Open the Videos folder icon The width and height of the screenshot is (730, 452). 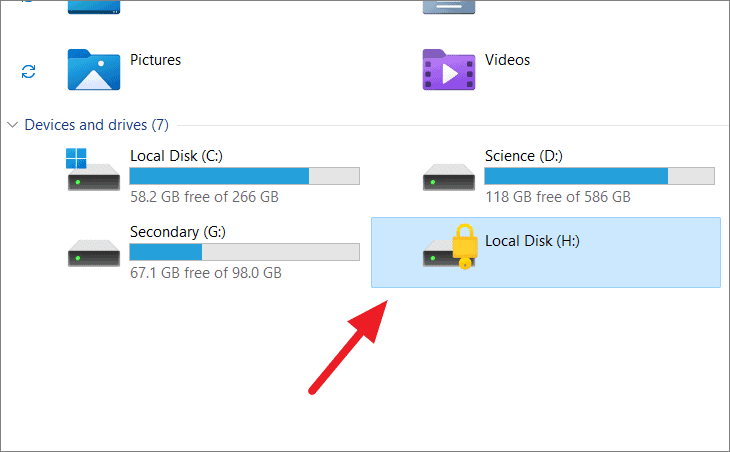pyautogui.click(x=449, y=69)
